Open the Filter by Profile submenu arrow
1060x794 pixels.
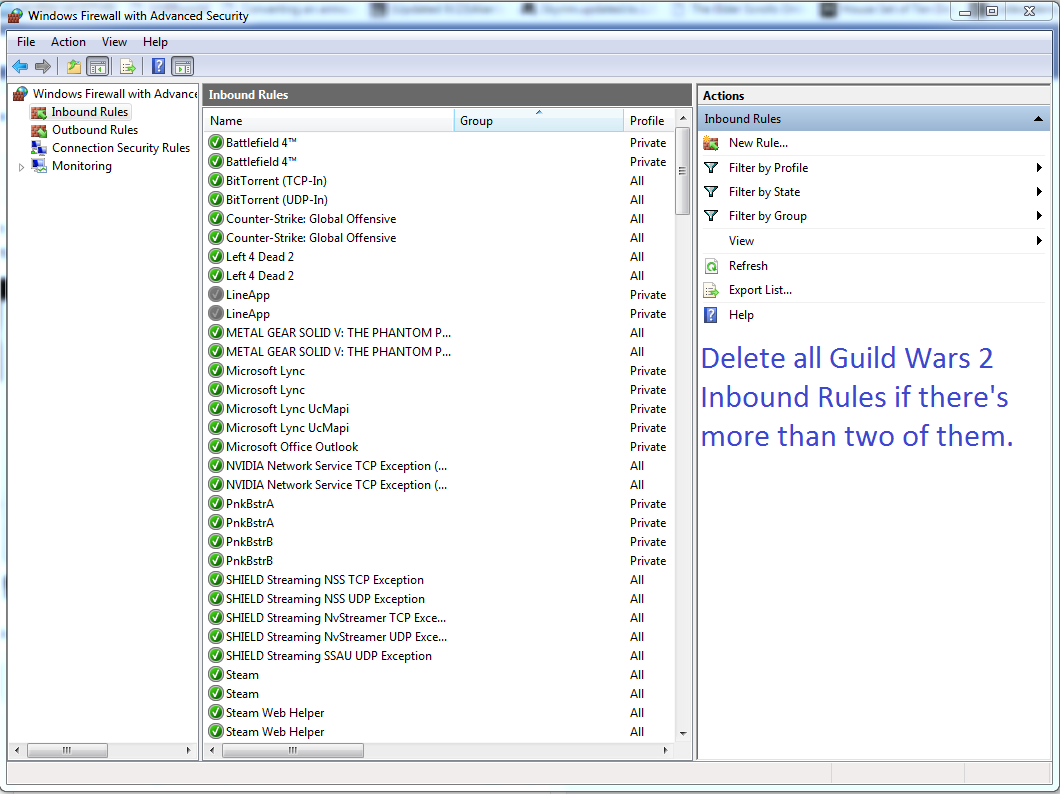tap(1039, 168)
